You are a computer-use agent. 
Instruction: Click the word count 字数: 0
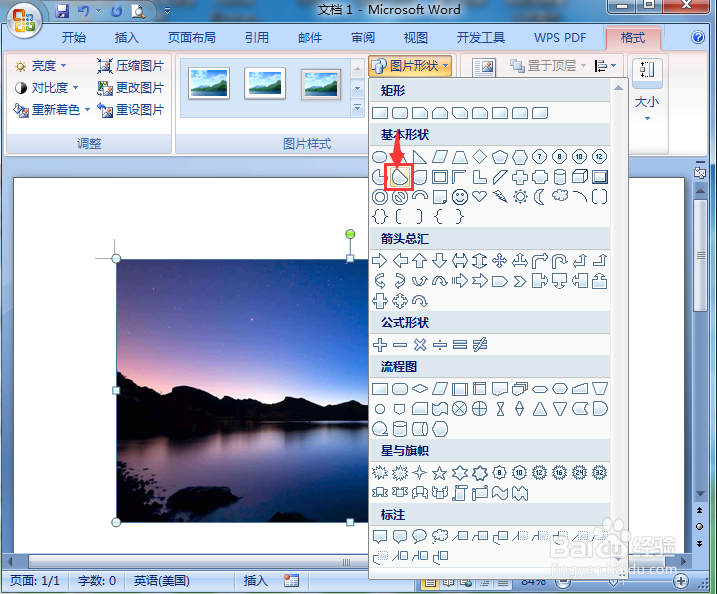(x=97, y=581)
